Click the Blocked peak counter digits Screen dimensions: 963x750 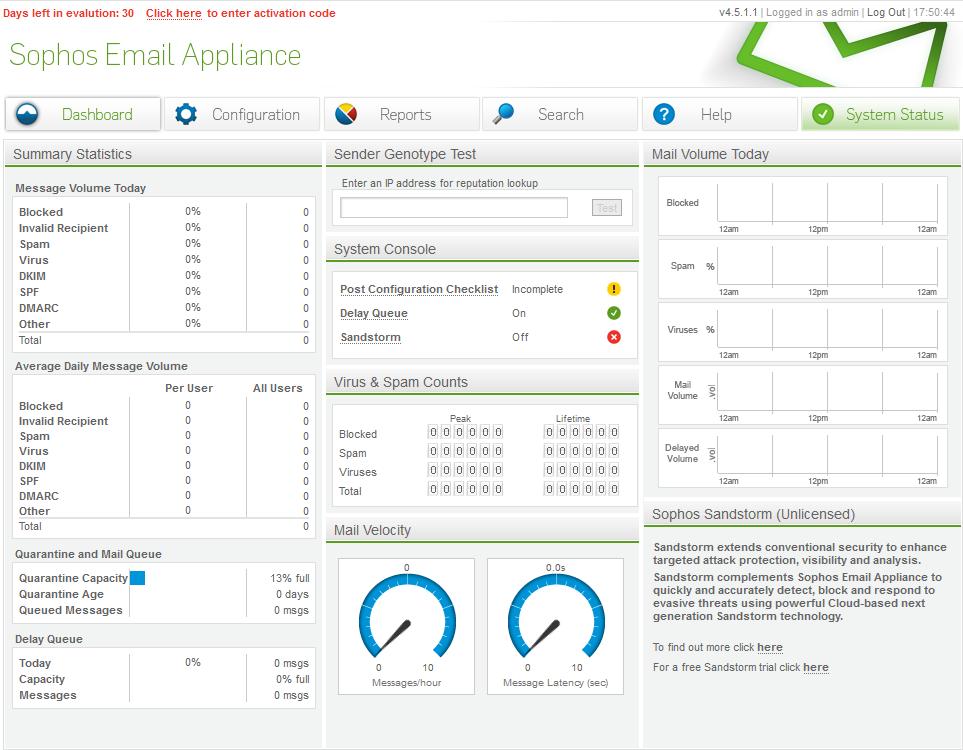tap(466, 432)
